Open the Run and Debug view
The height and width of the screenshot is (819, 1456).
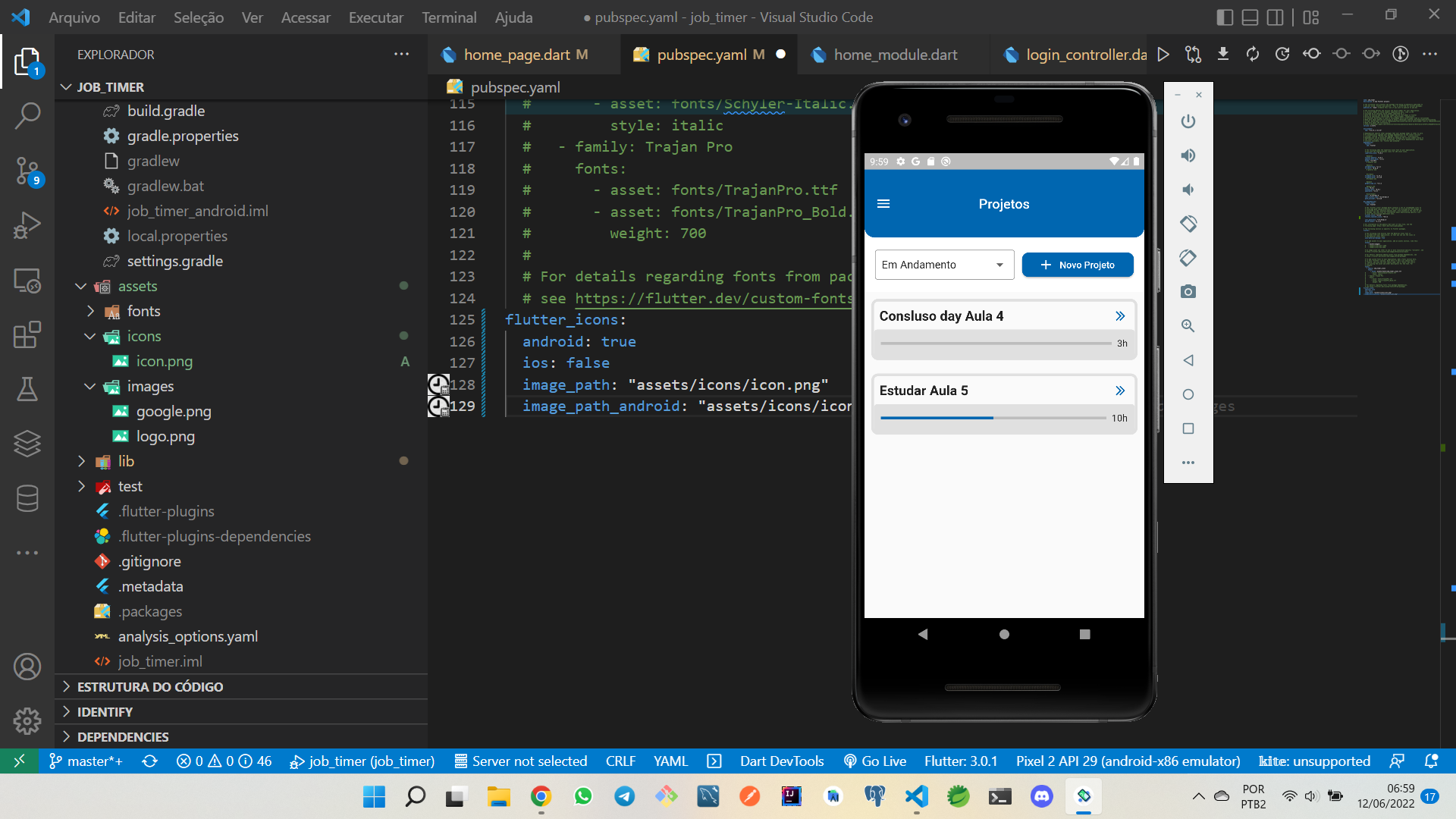tap(27, 225)
